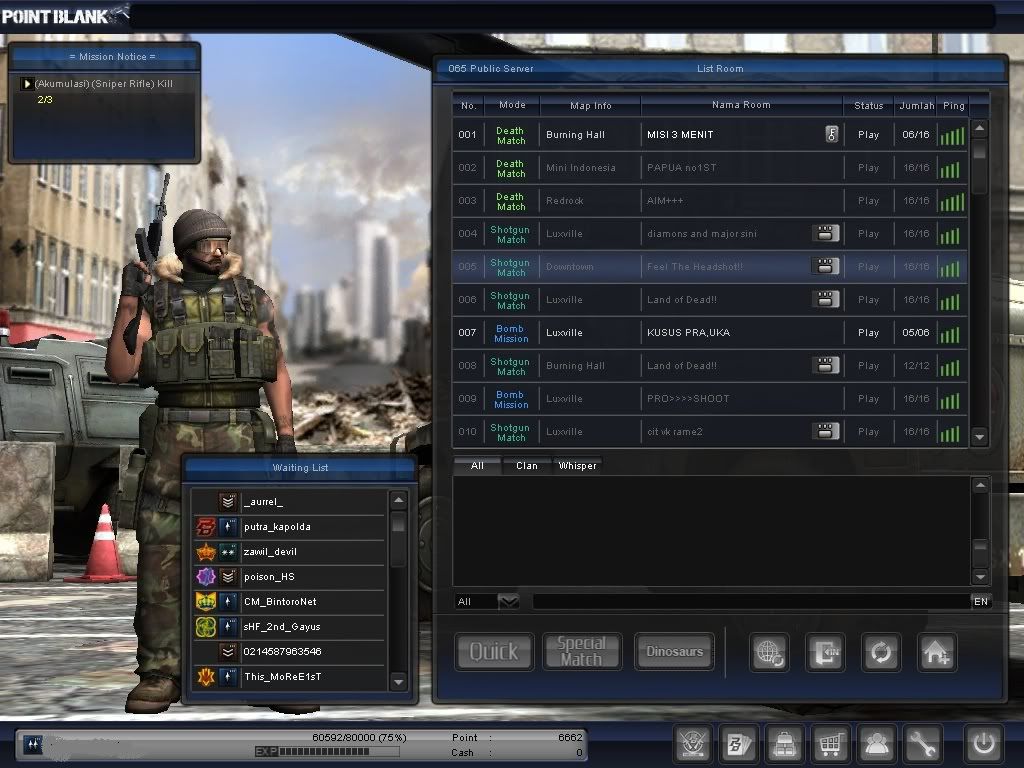Sort rooms by Nama Room column header

pyautogui.click(x=741, y=104)
